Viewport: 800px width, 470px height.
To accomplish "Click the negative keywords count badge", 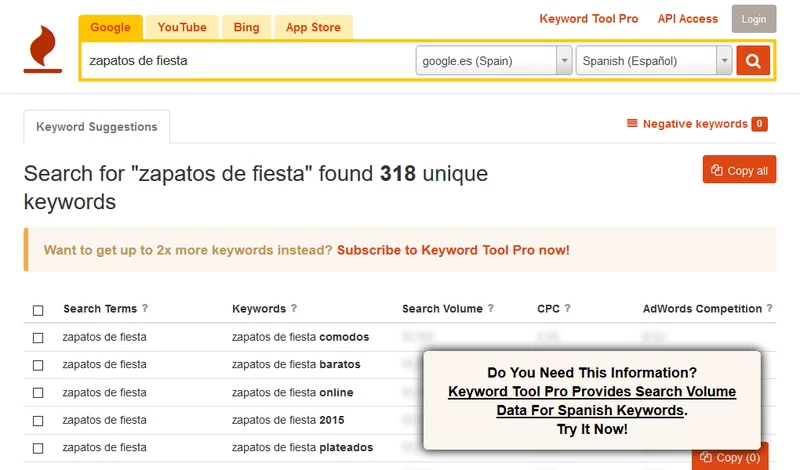I will click(759, 124).
